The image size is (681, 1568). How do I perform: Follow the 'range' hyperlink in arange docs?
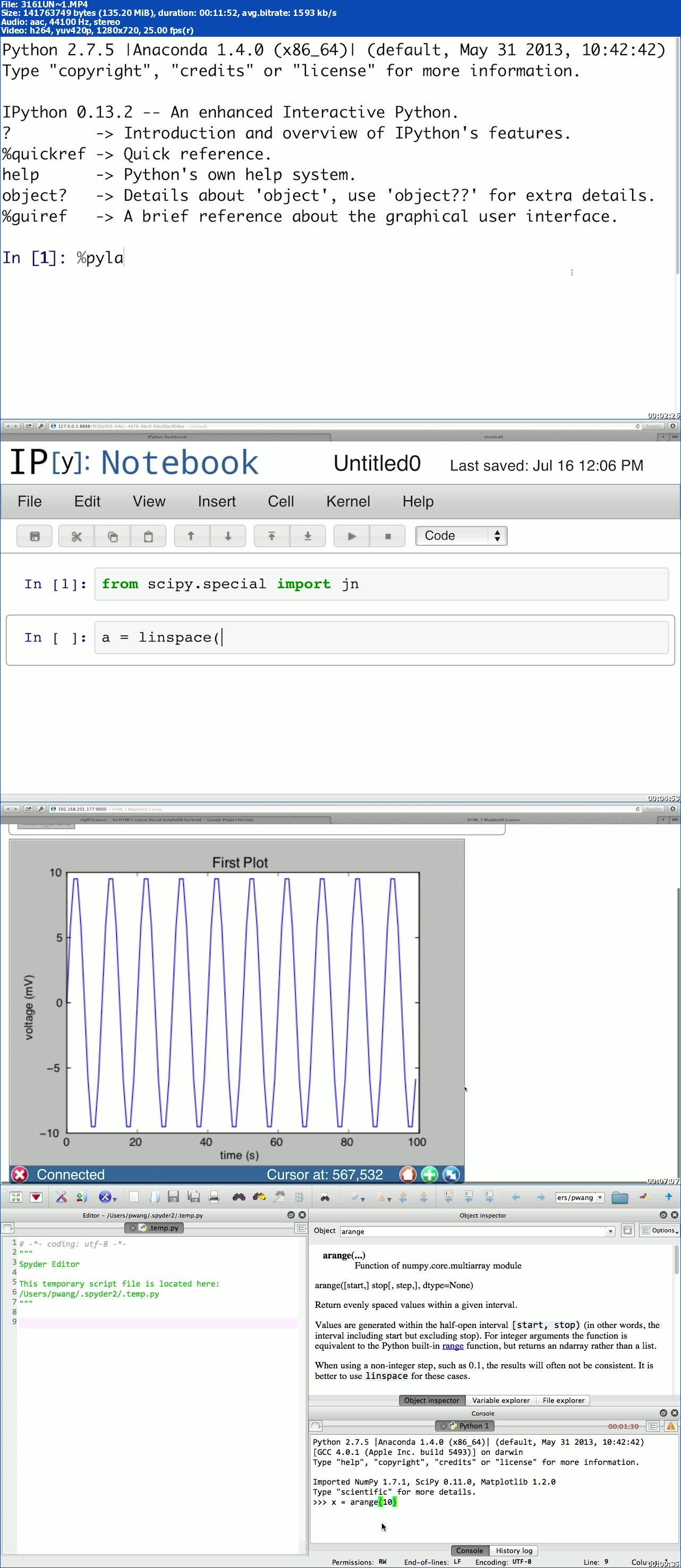pyautogui.click(x=453, y=1345)
